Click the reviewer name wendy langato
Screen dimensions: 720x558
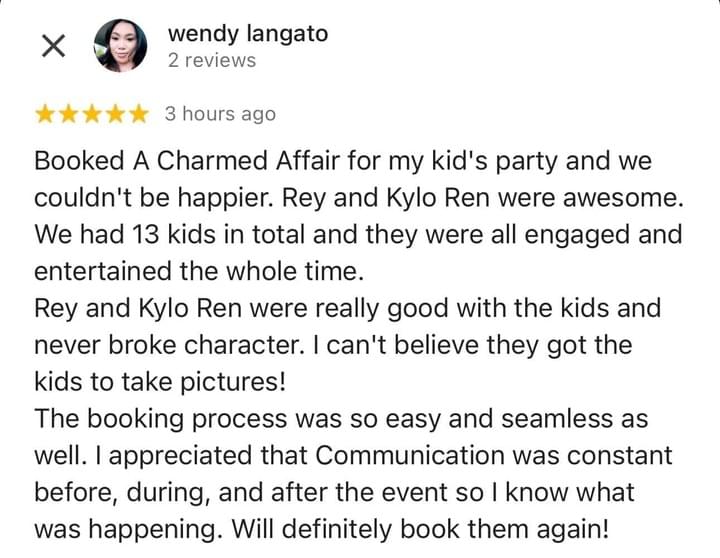(x=247, y=33)
